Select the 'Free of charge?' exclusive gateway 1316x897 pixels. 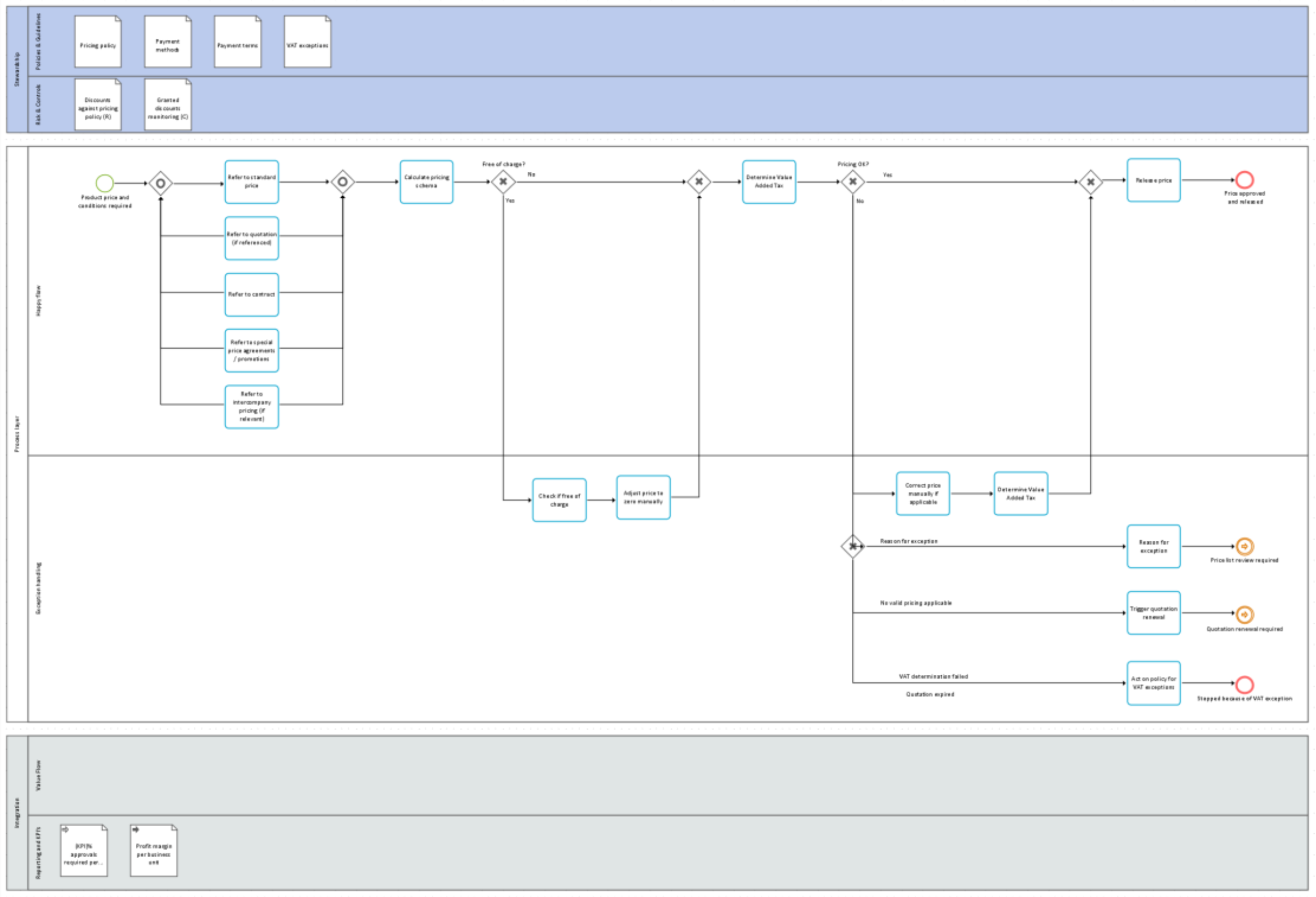point(503,182)
